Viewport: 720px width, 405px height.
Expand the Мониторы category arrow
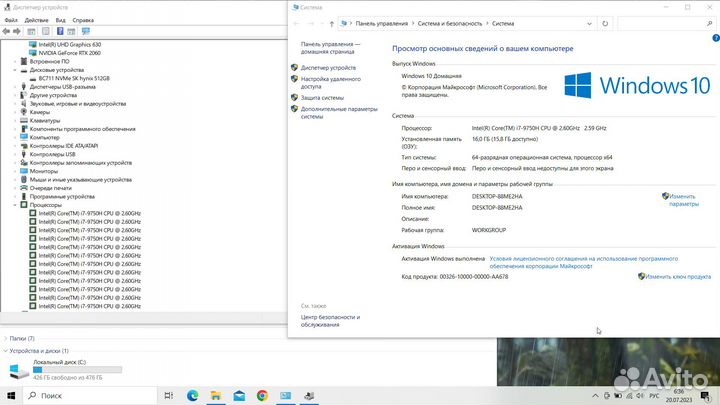pos(15,171)
